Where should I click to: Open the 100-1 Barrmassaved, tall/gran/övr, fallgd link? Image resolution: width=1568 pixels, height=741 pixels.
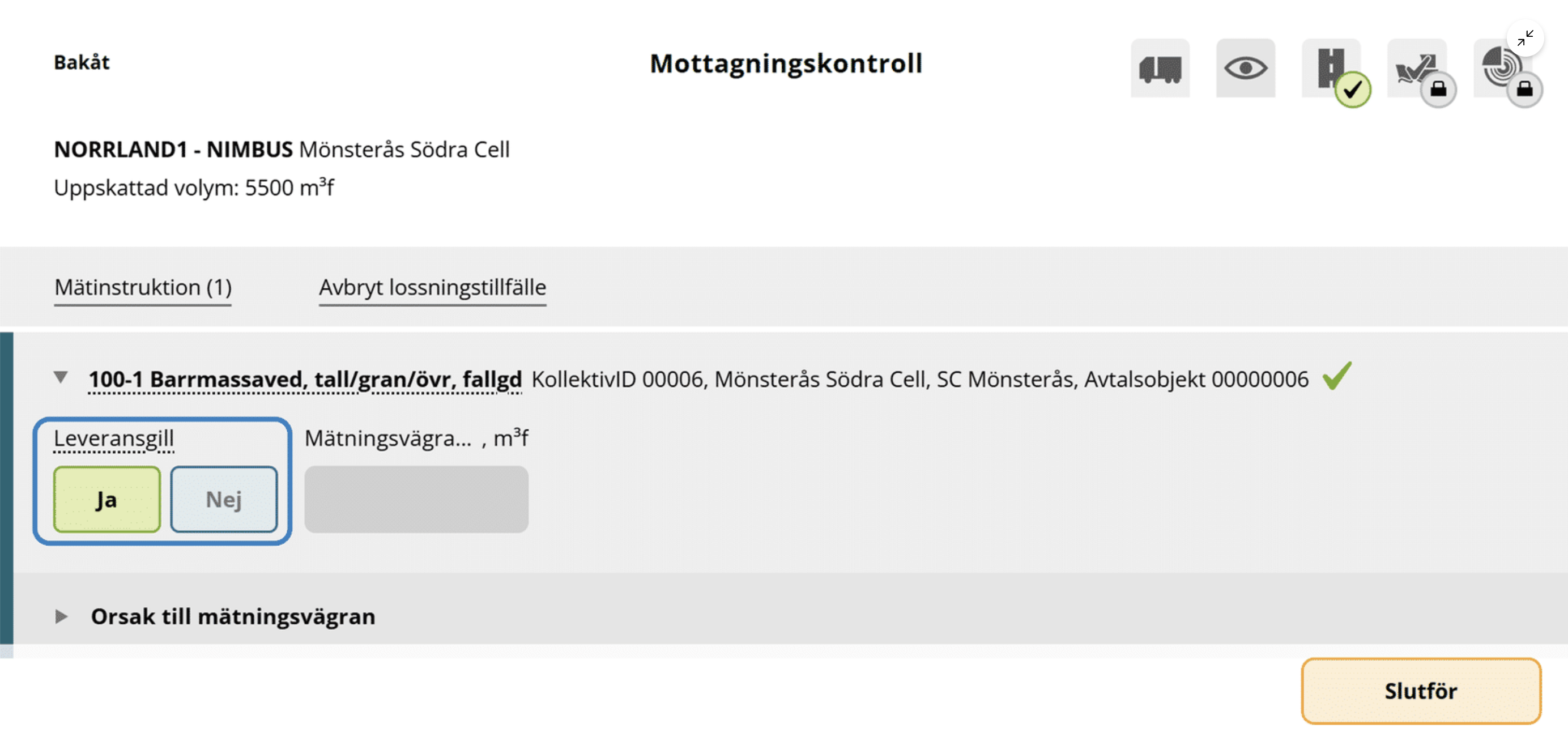pos(305,380)
